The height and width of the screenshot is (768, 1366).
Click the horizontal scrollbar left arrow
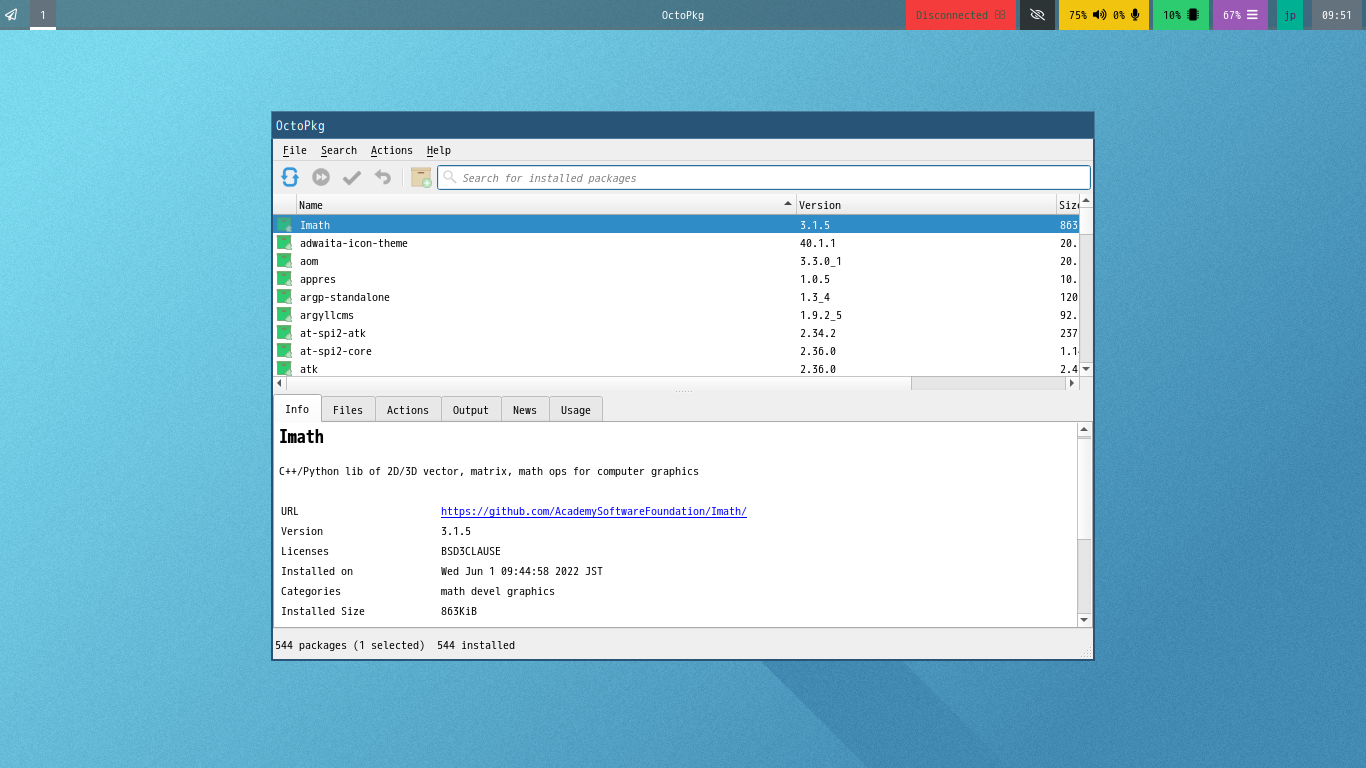[x=280, y=383]
